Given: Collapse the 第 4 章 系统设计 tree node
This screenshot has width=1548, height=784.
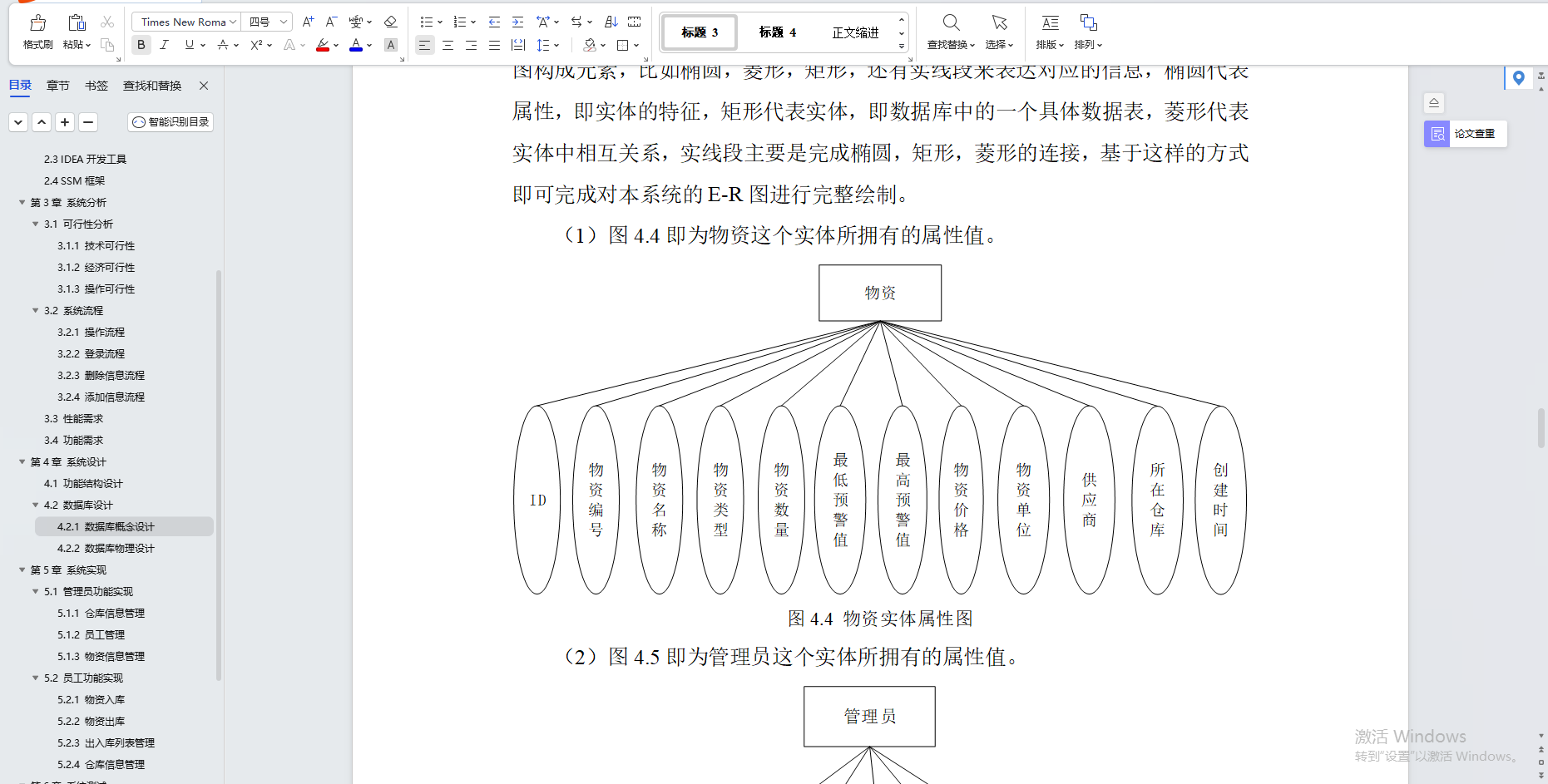Looking at the screenshot, I should click(x=22, y=461).
